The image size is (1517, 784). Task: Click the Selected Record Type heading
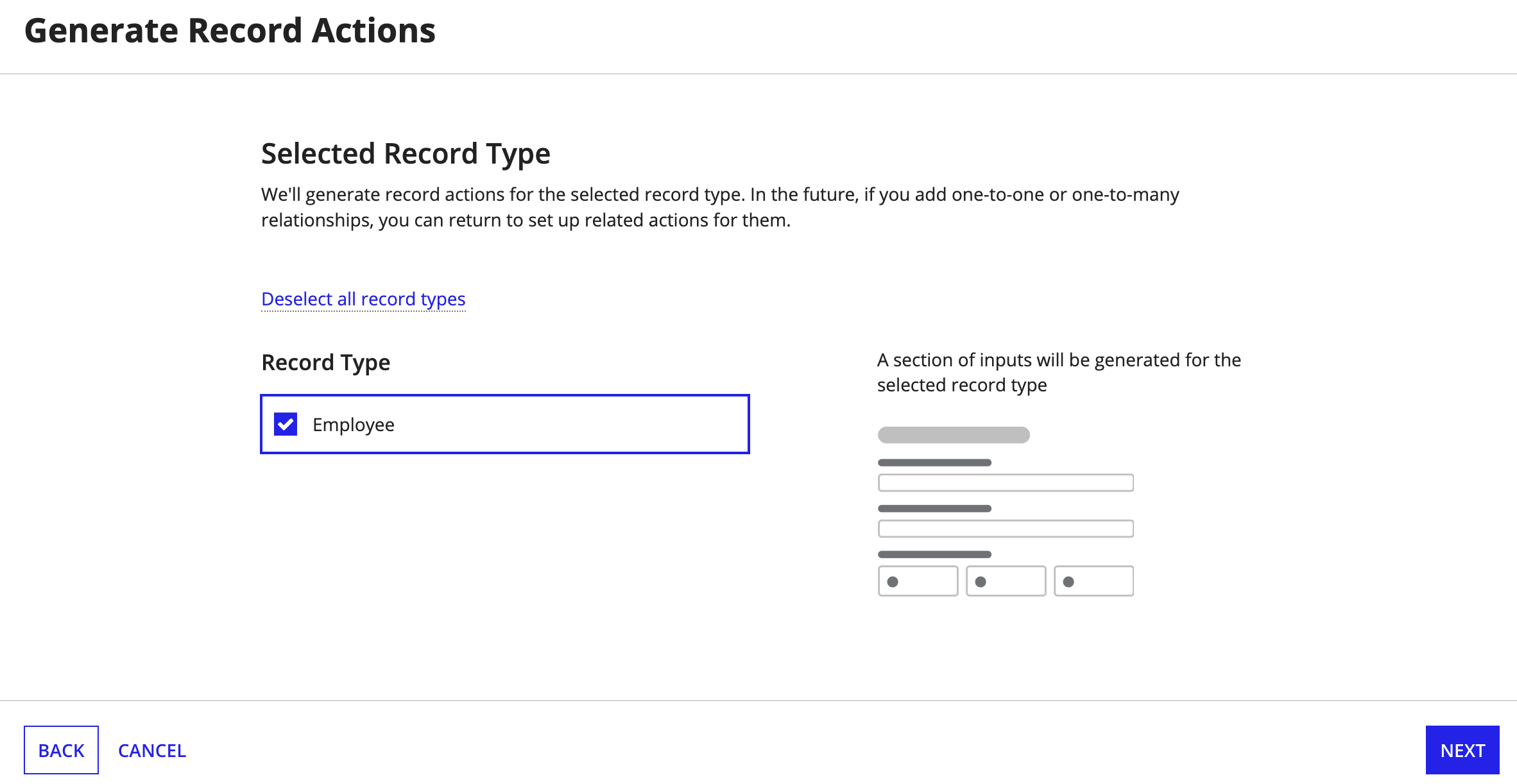coord(406,153)
